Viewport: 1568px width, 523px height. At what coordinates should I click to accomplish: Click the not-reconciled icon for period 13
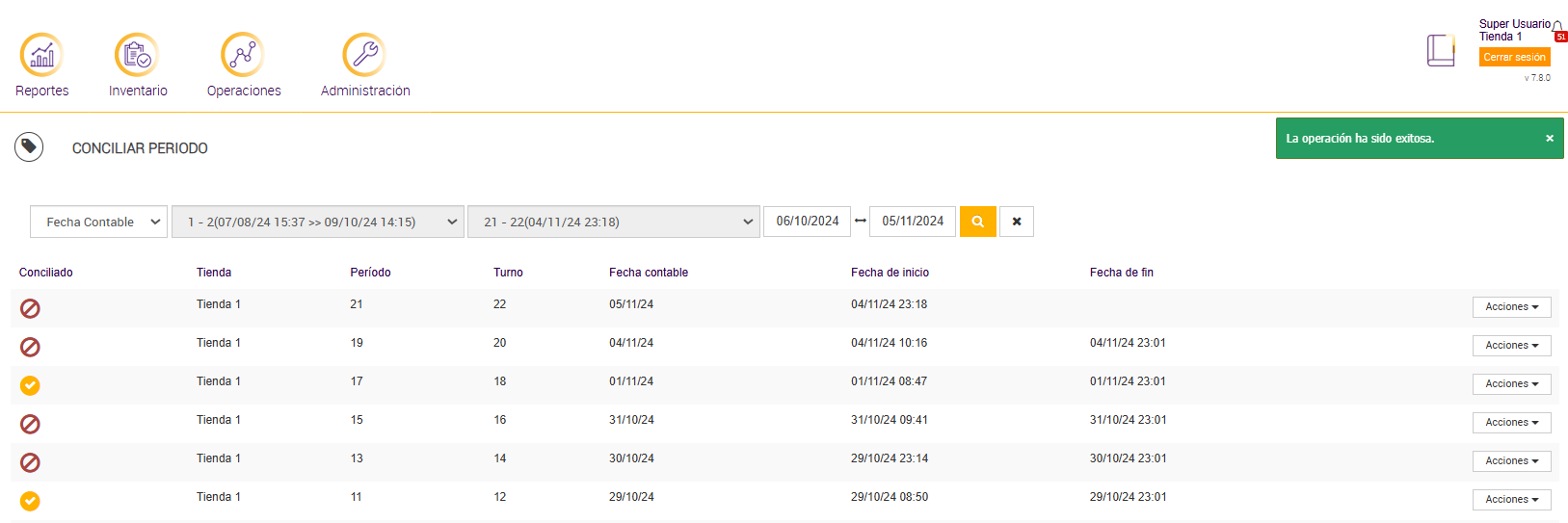[31, 462]
